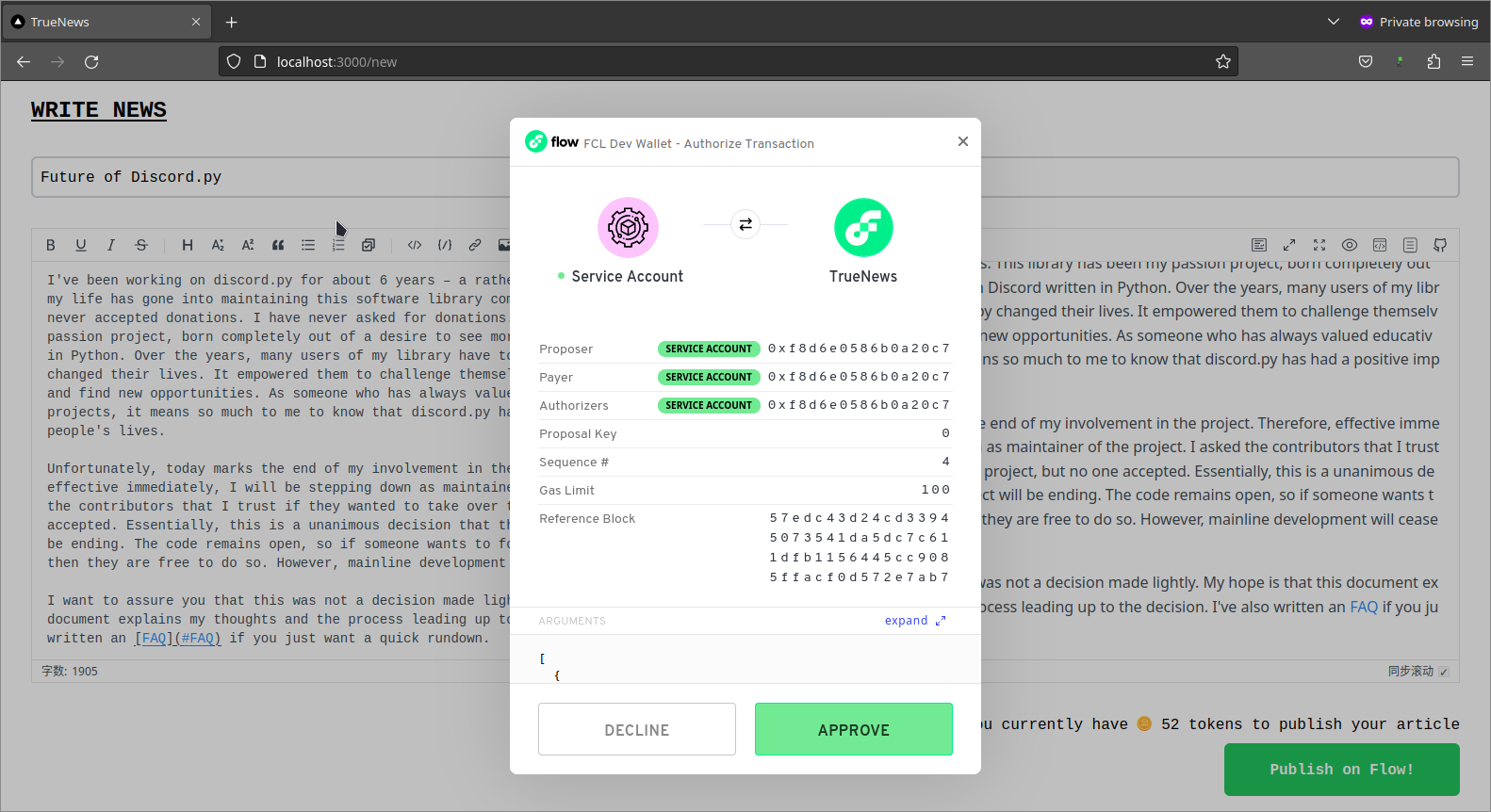This screenshot has height=812, width=1491.
Task: Click the Gas Limit value 100
Action: point(936,490)
